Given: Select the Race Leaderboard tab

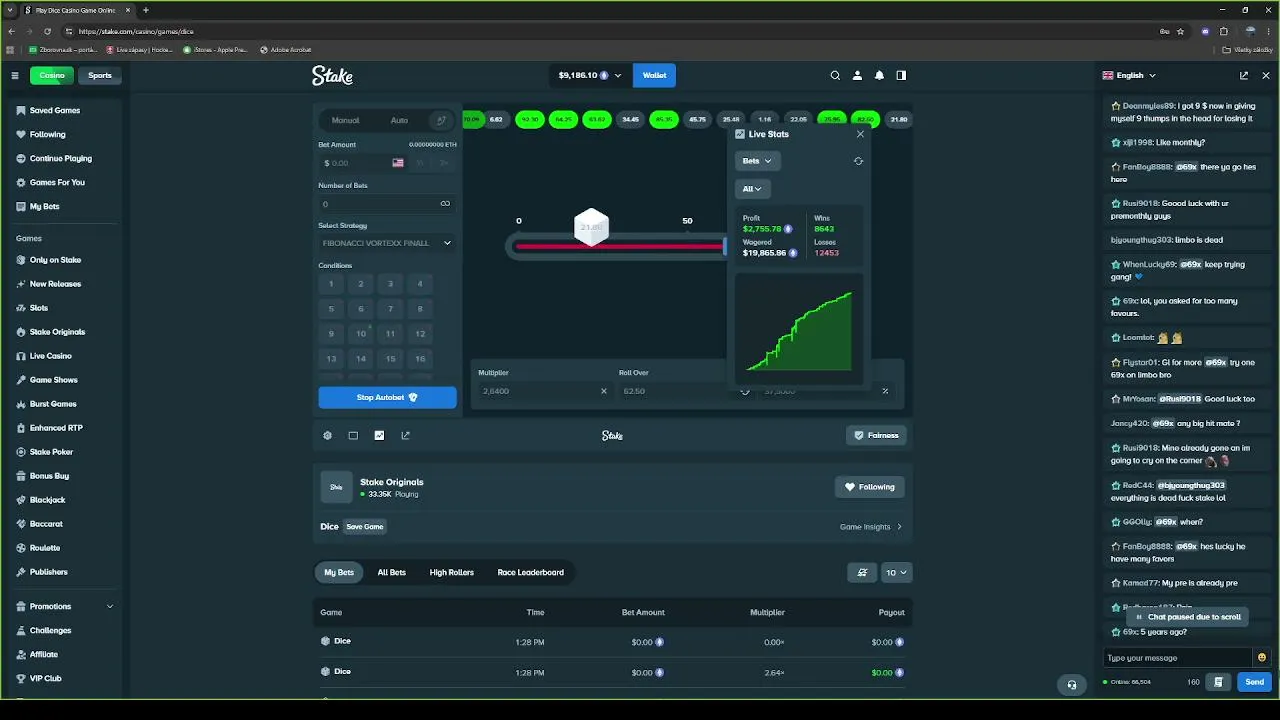Looking at the screenshot, I should 531,573.
